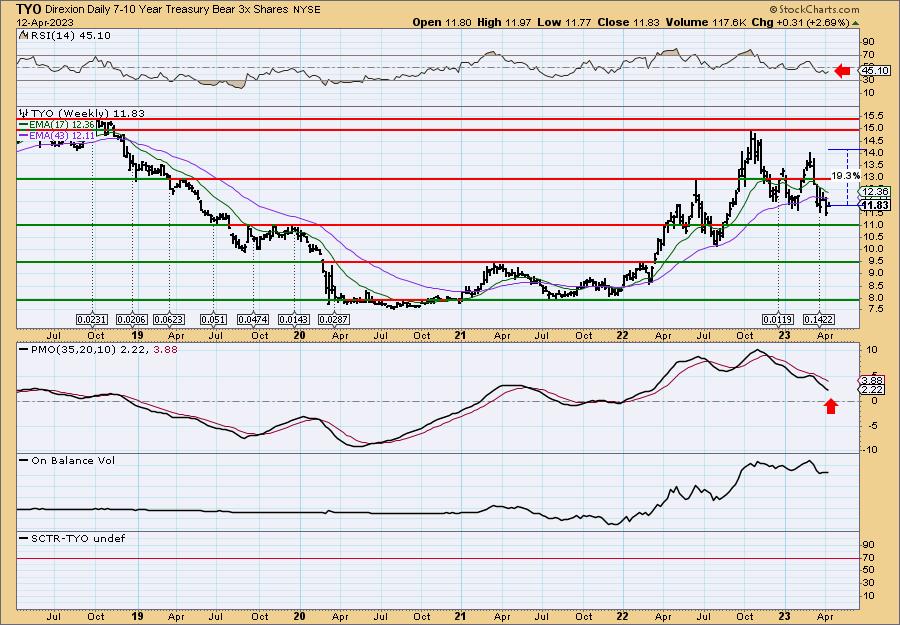
Task: Open the StockCharts.com copyright label
Action: [814, 9]
